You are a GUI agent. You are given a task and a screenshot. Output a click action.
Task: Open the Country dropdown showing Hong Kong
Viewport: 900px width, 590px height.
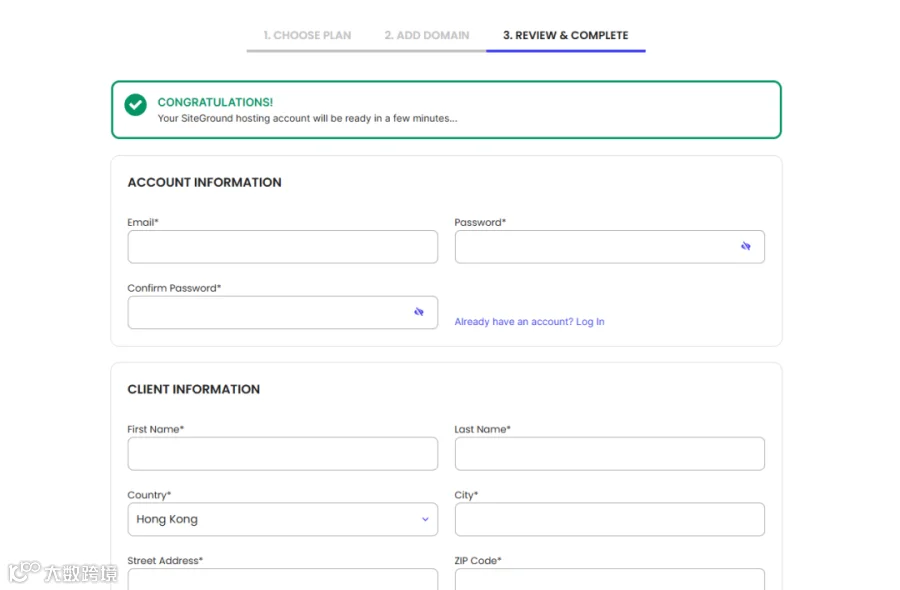click(282, 519)
